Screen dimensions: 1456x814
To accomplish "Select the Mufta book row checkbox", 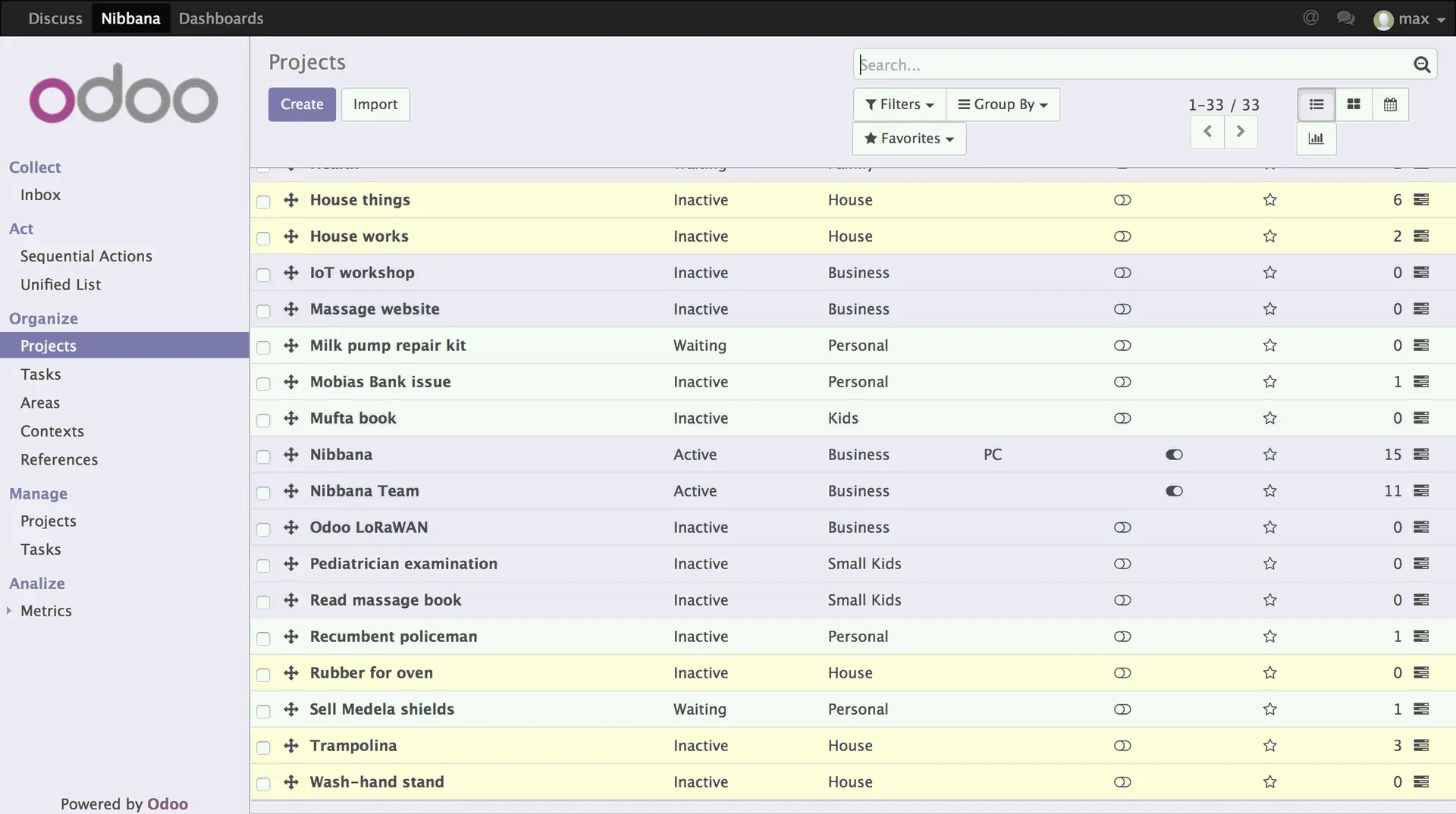I will click(x=263, y=420).
